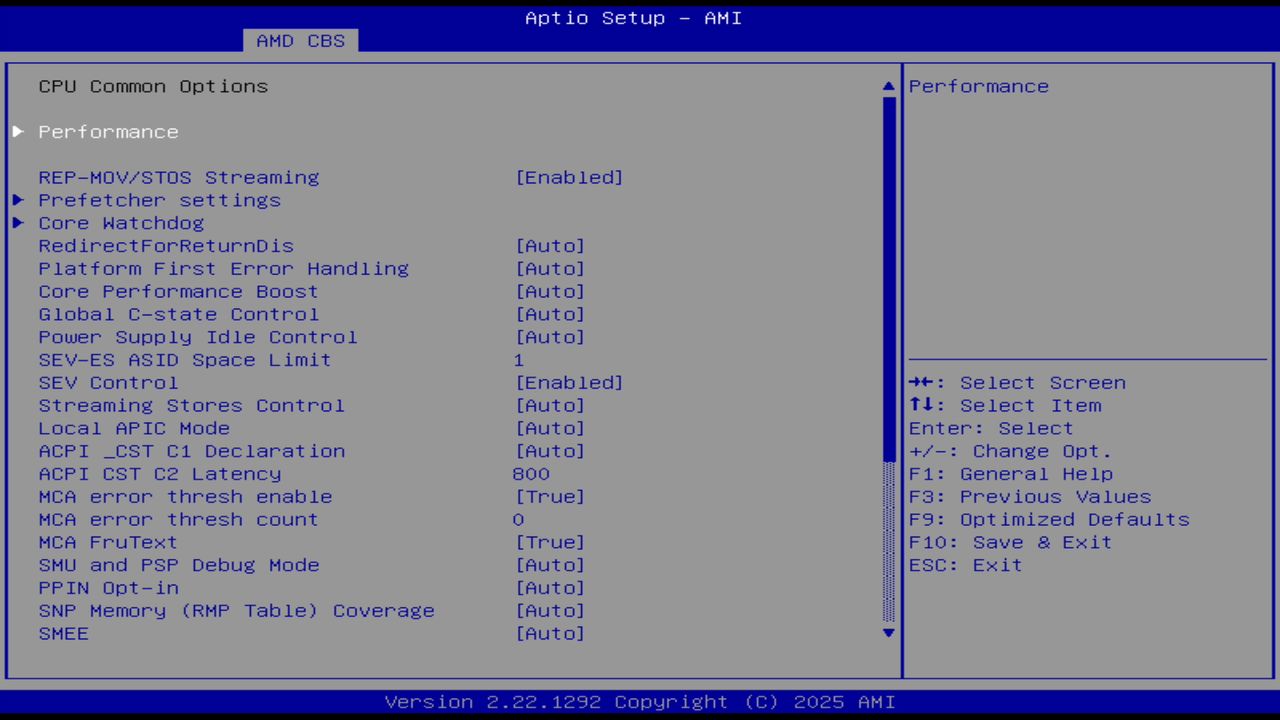
Task: Open Core Watchdog submenu
Action: click(121, 223)
